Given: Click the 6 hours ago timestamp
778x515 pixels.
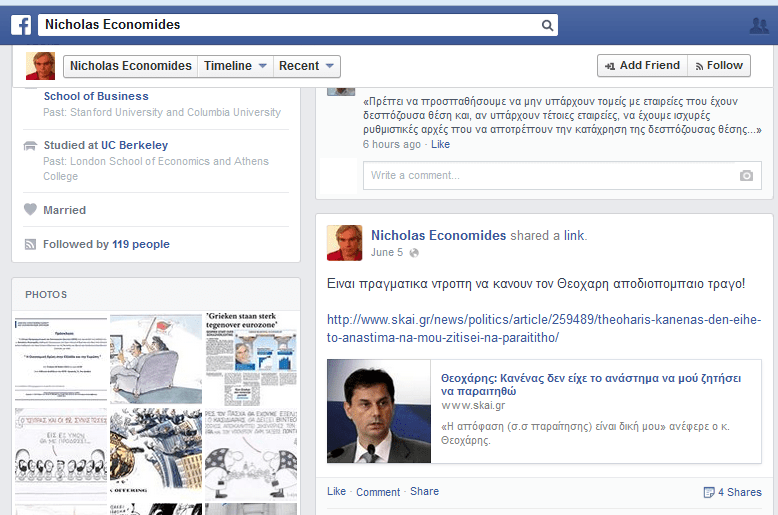Looking at the screenshot, I should [391, 144].
